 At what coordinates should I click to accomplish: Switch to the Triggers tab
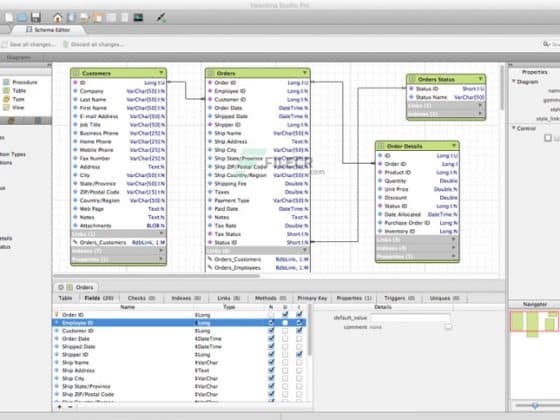[x=399, y=298]
